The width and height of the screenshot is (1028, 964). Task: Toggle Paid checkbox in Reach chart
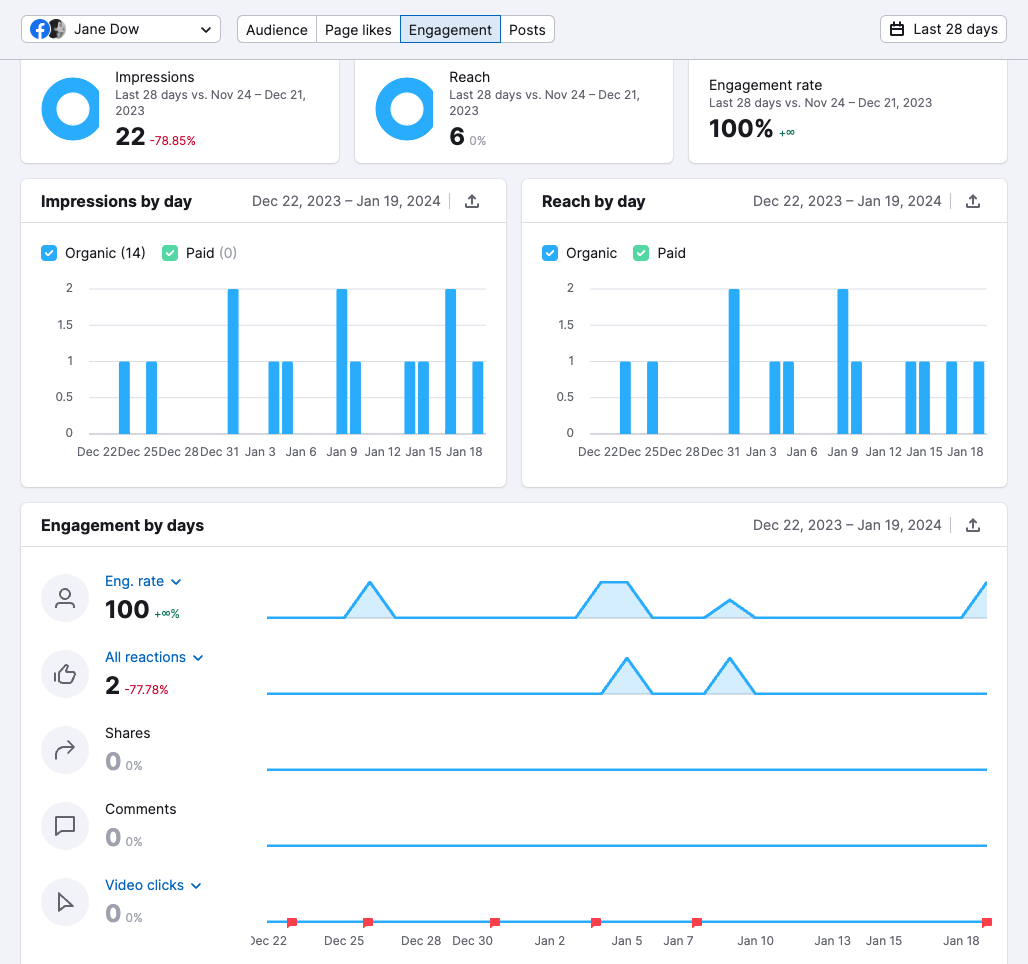[x=641, y=253]
